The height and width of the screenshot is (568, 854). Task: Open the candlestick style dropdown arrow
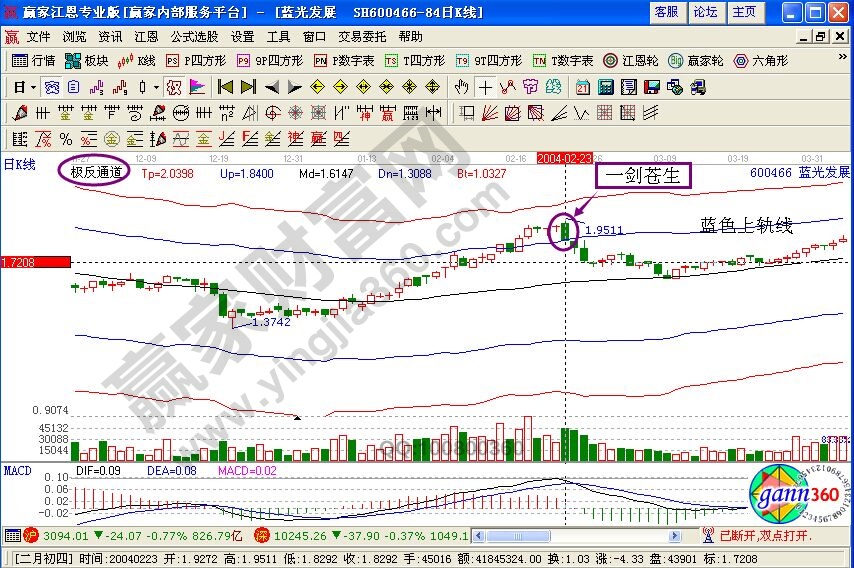coord(156,86)
